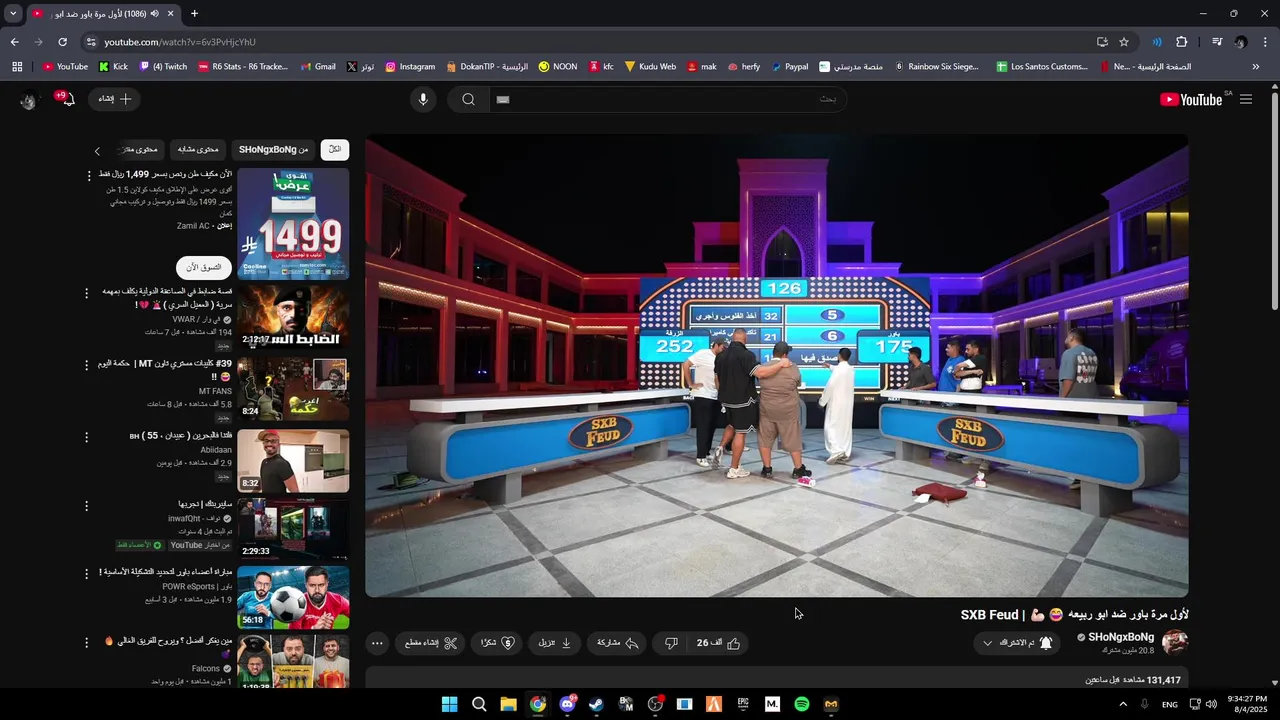Open the Gmail bookmark
Viewport: 1280px width, 720px height.
tap(317, 67)
